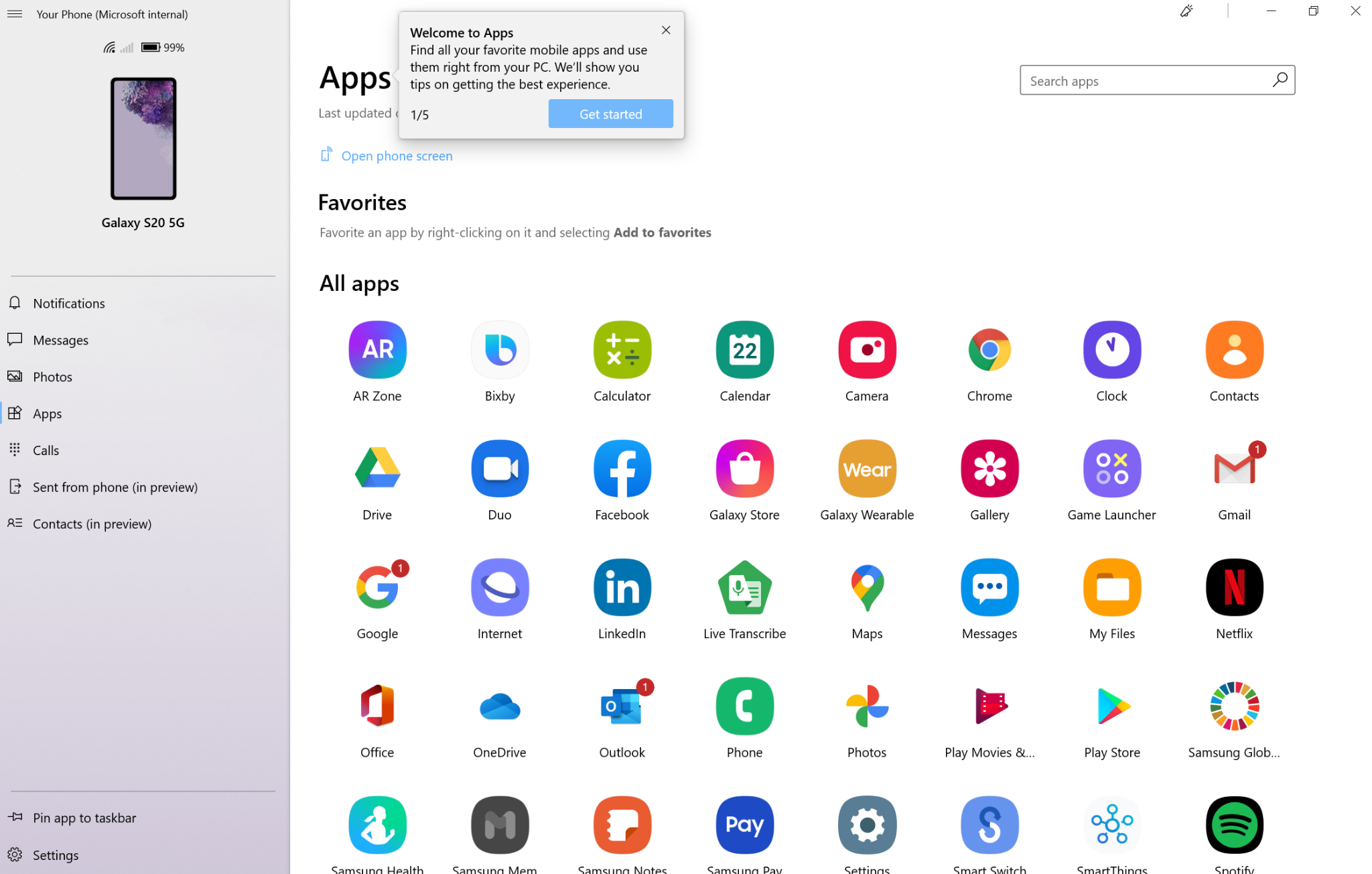Switch to the Notifications section
Viewport: 1372px width, 874px height.
click(69, 303)
